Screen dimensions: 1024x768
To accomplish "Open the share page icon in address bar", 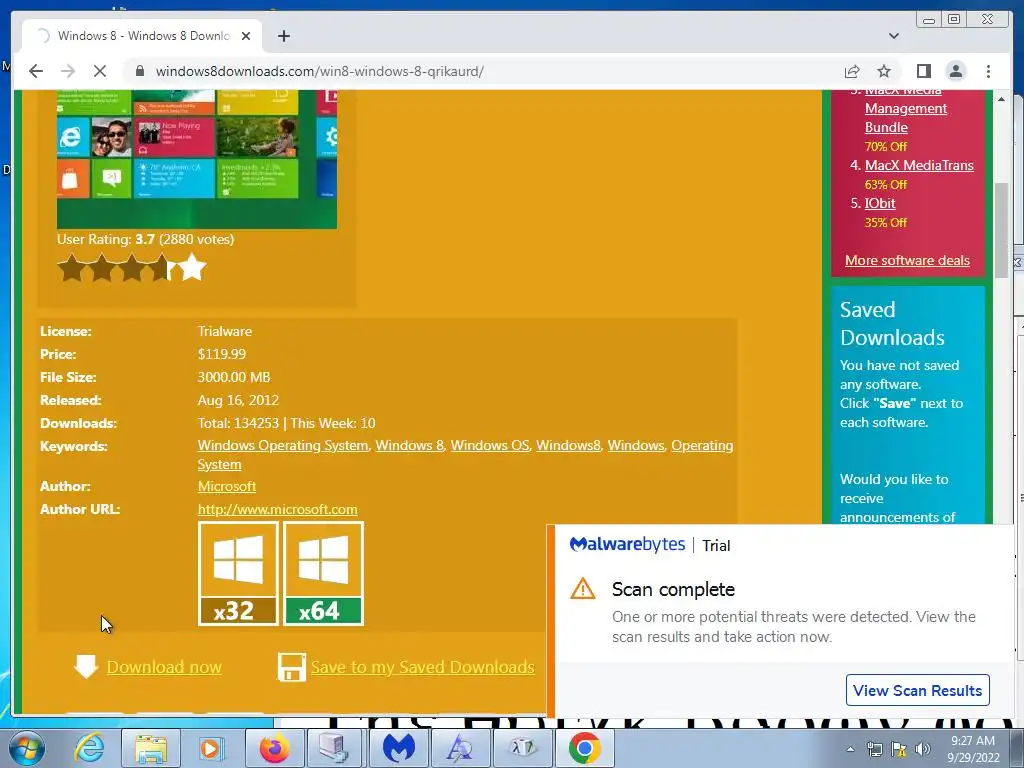I will [852, 71].
